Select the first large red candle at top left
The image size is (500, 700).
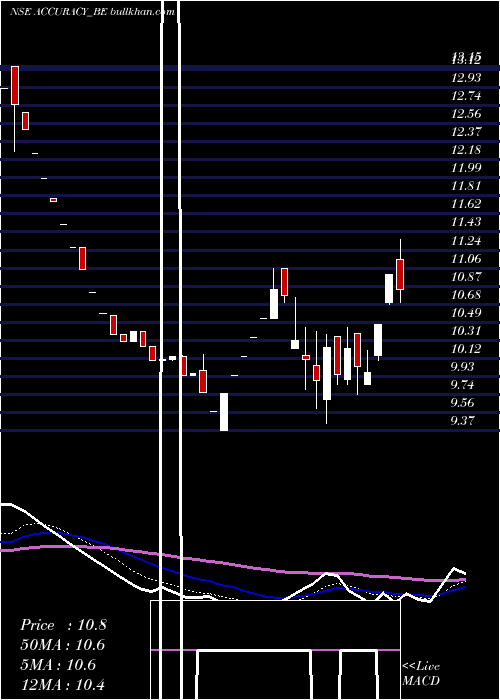[x=15, y=85]
